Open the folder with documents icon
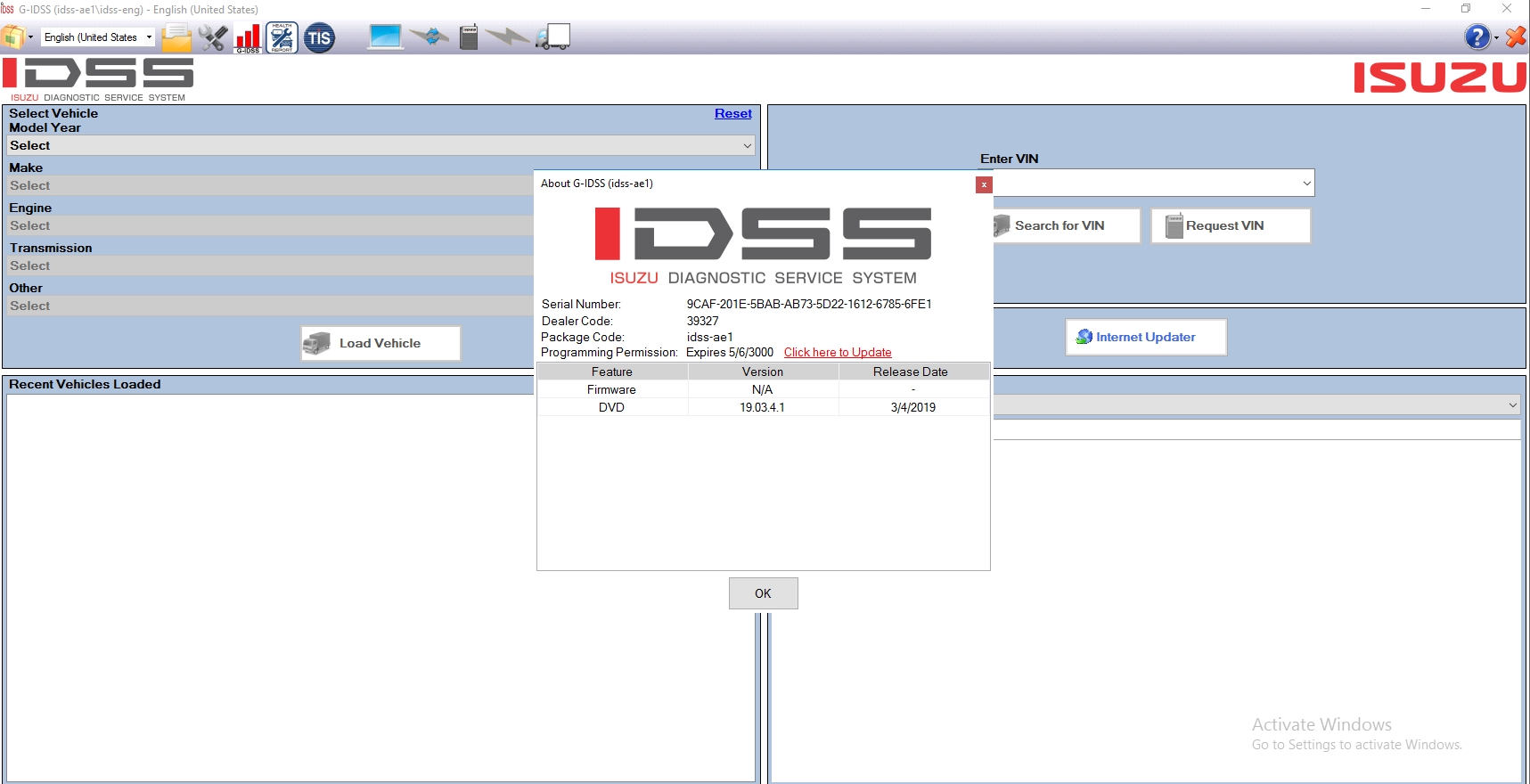The width and height of the screenshot is (1530, 784). [176, 37]
